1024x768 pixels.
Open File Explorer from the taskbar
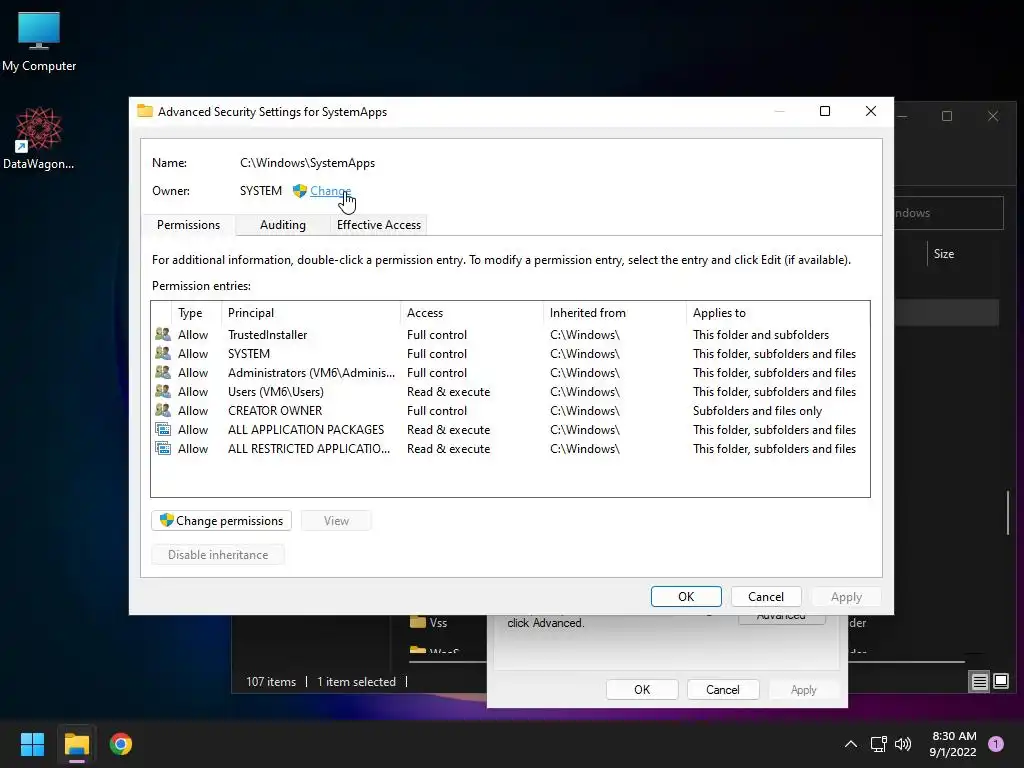[x=76, y=744]
